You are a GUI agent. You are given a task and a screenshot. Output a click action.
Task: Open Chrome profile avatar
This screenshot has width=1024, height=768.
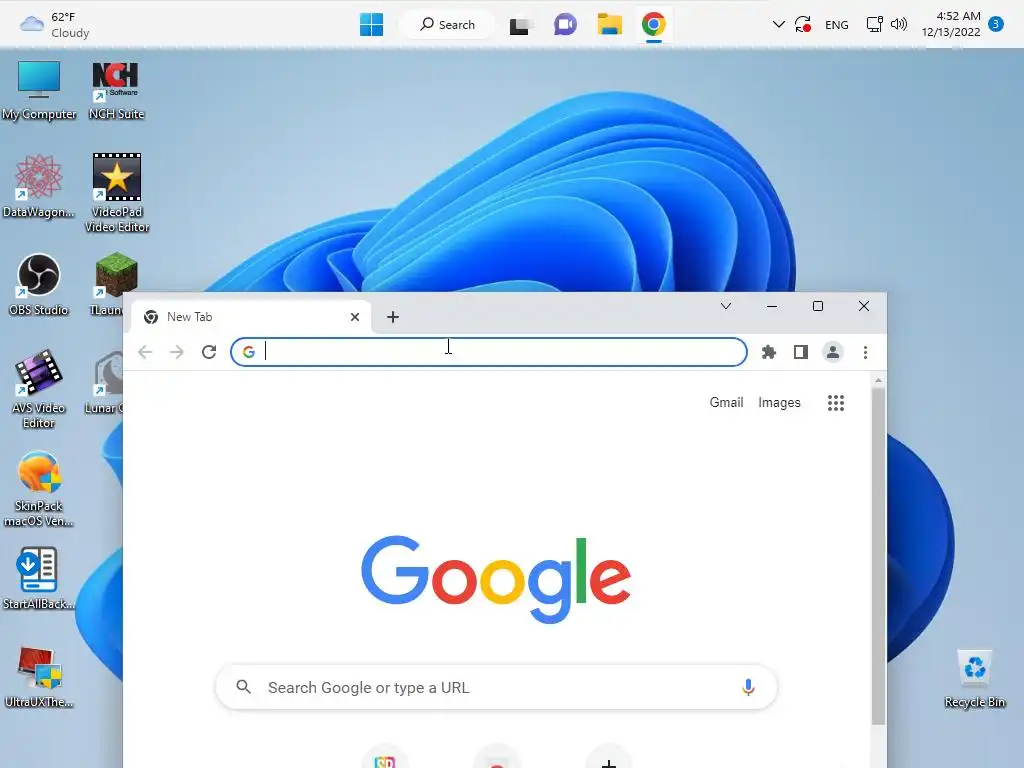tap(833, 352)
